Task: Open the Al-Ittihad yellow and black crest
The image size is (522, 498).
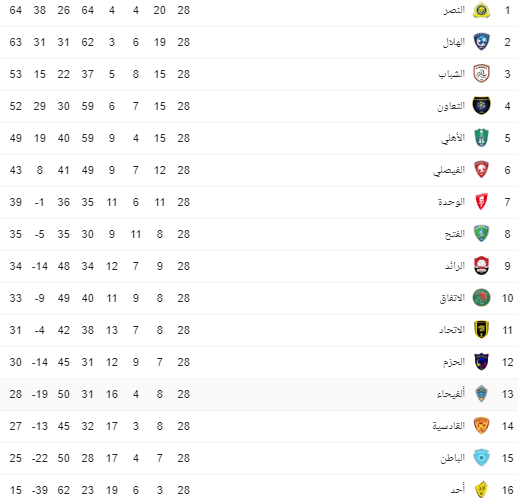Action: (x=481, y=330)
